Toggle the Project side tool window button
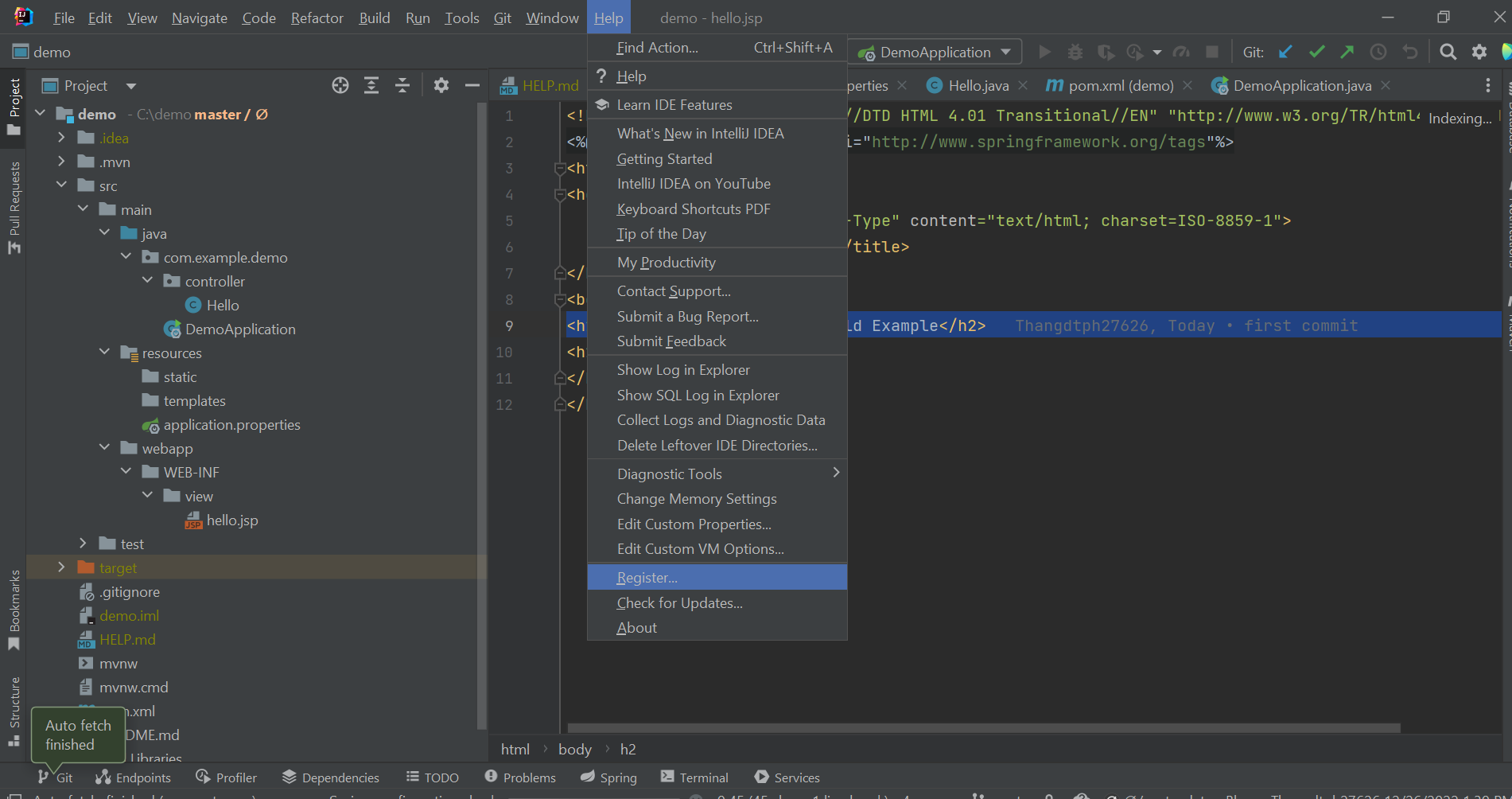Screen dimensions: 1512x799 click(14, 107)
